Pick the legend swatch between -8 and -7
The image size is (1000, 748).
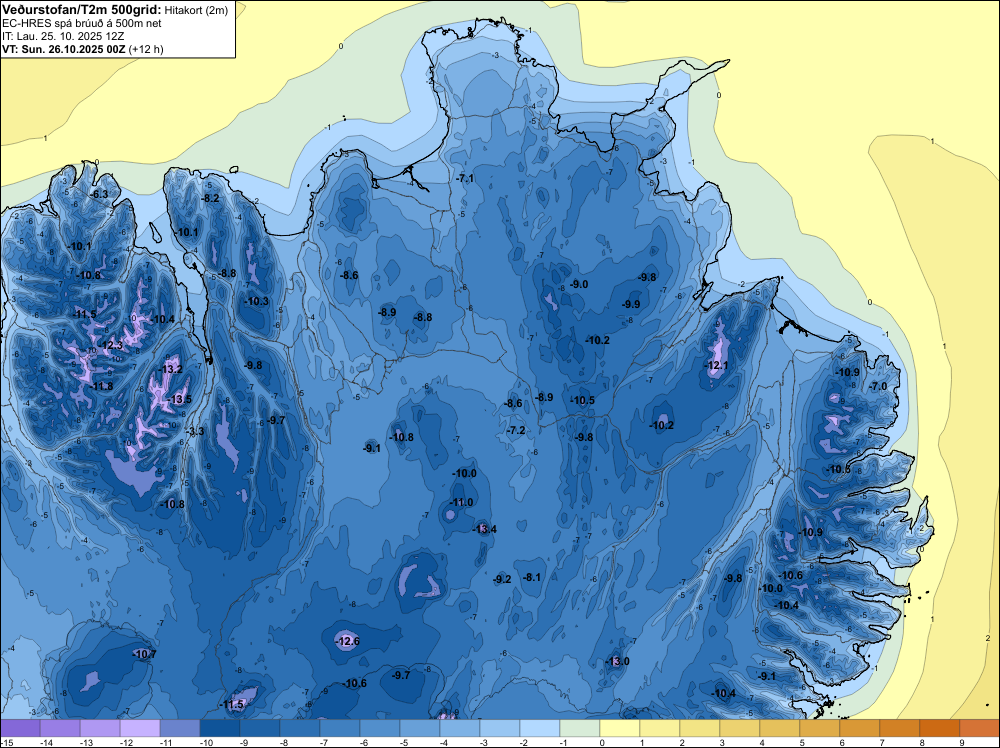tap(300, 728)
